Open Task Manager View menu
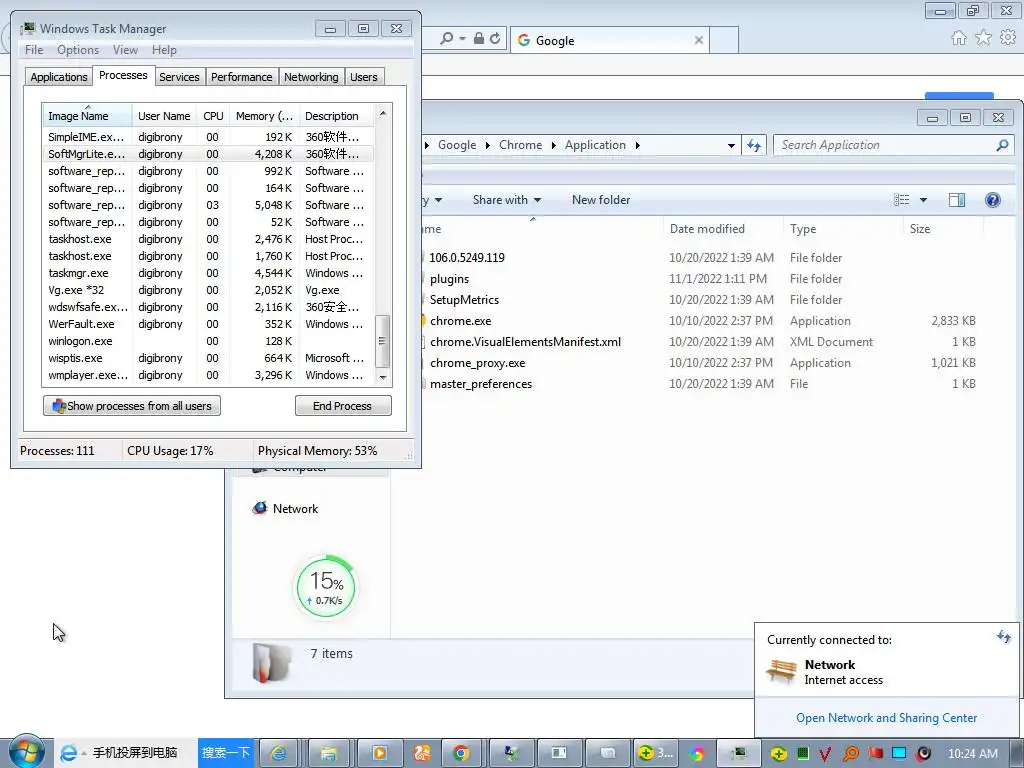Viewport: 1024px width, 768px height. (x=125, y=50)
